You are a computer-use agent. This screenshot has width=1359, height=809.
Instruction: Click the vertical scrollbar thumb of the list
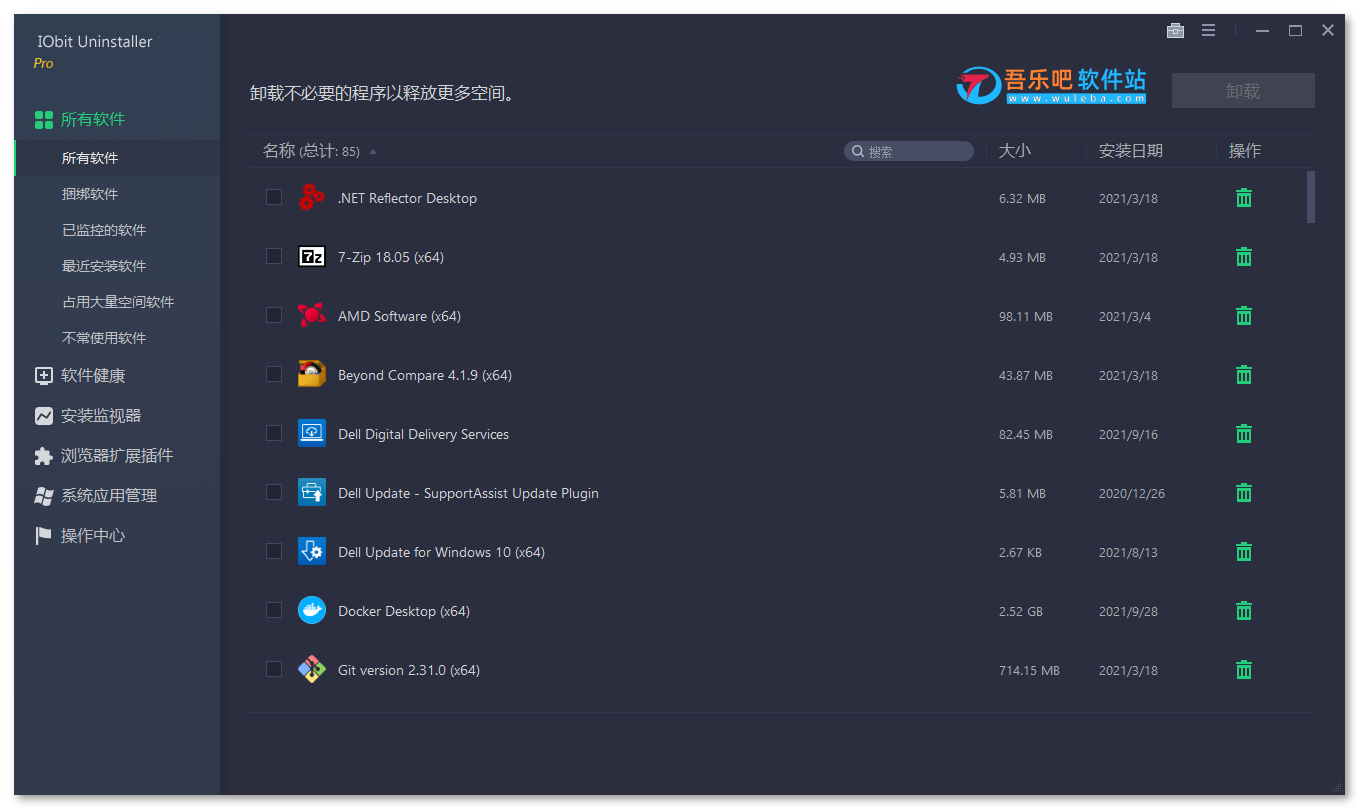(x=1311, y=197)
